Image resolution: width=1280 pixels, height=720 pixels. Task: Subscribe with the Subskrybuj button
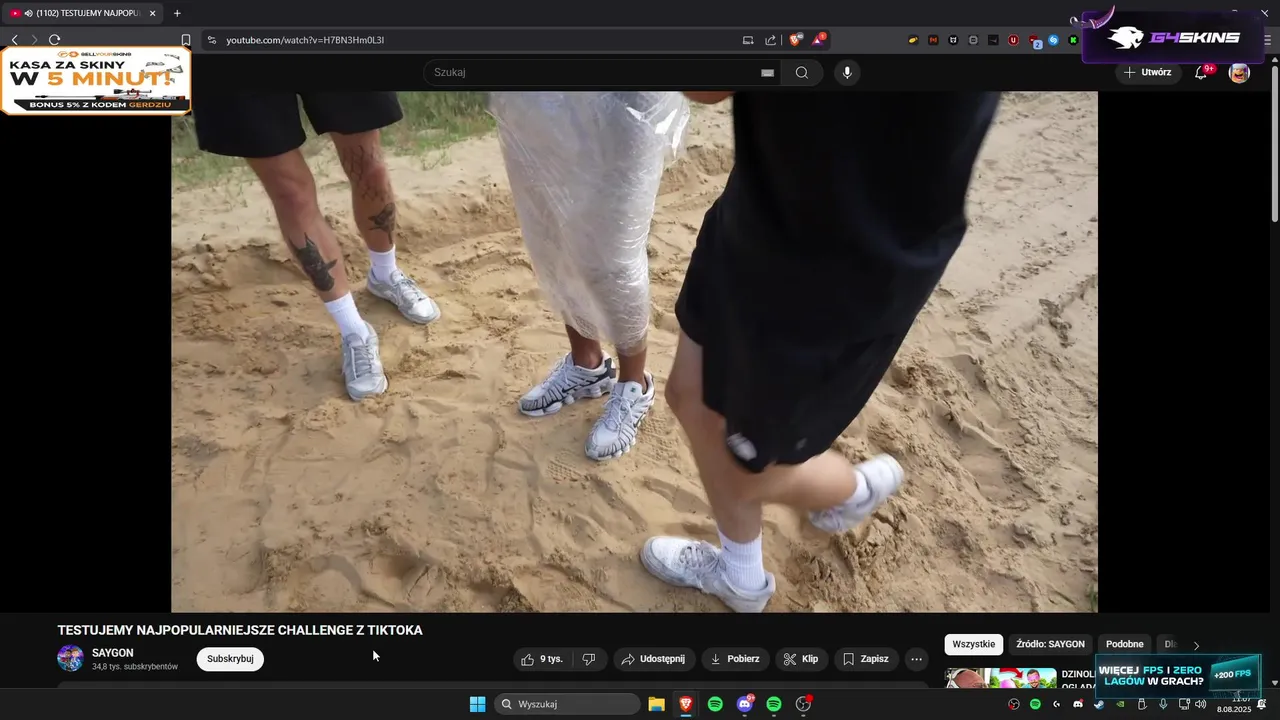(230, 659)
